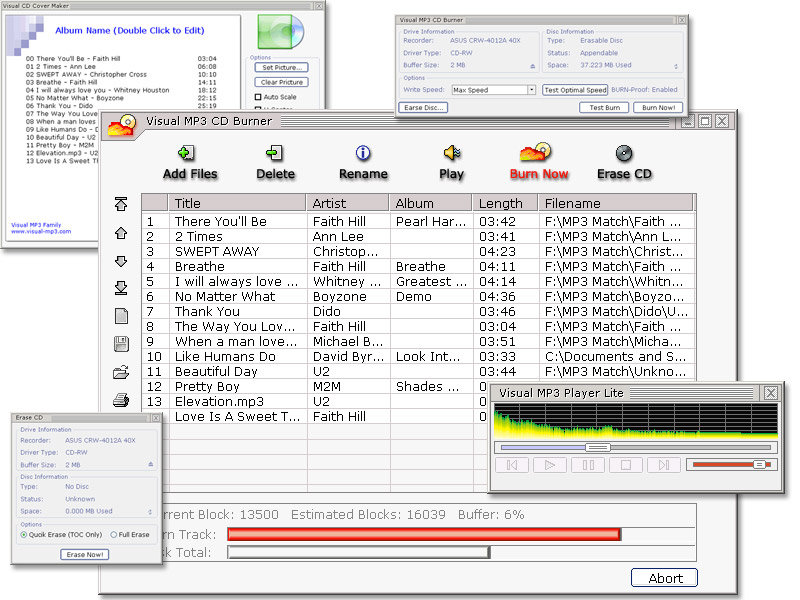Open a track list with folder icon

point(121,372)
